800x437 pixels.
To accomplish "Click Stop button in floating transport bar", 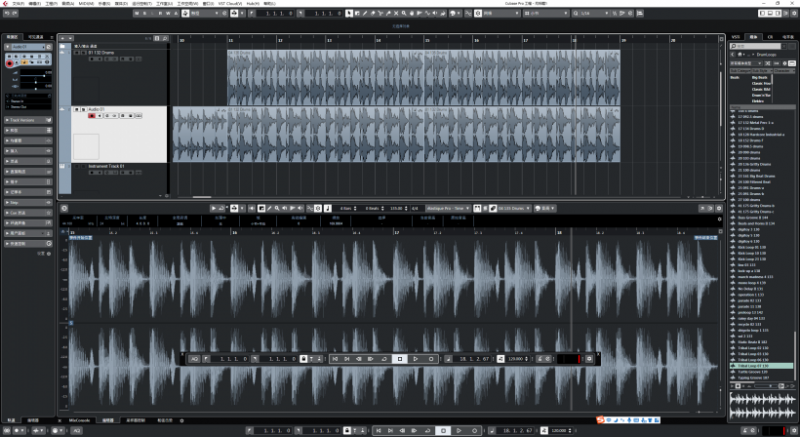I will coord(399,359).
